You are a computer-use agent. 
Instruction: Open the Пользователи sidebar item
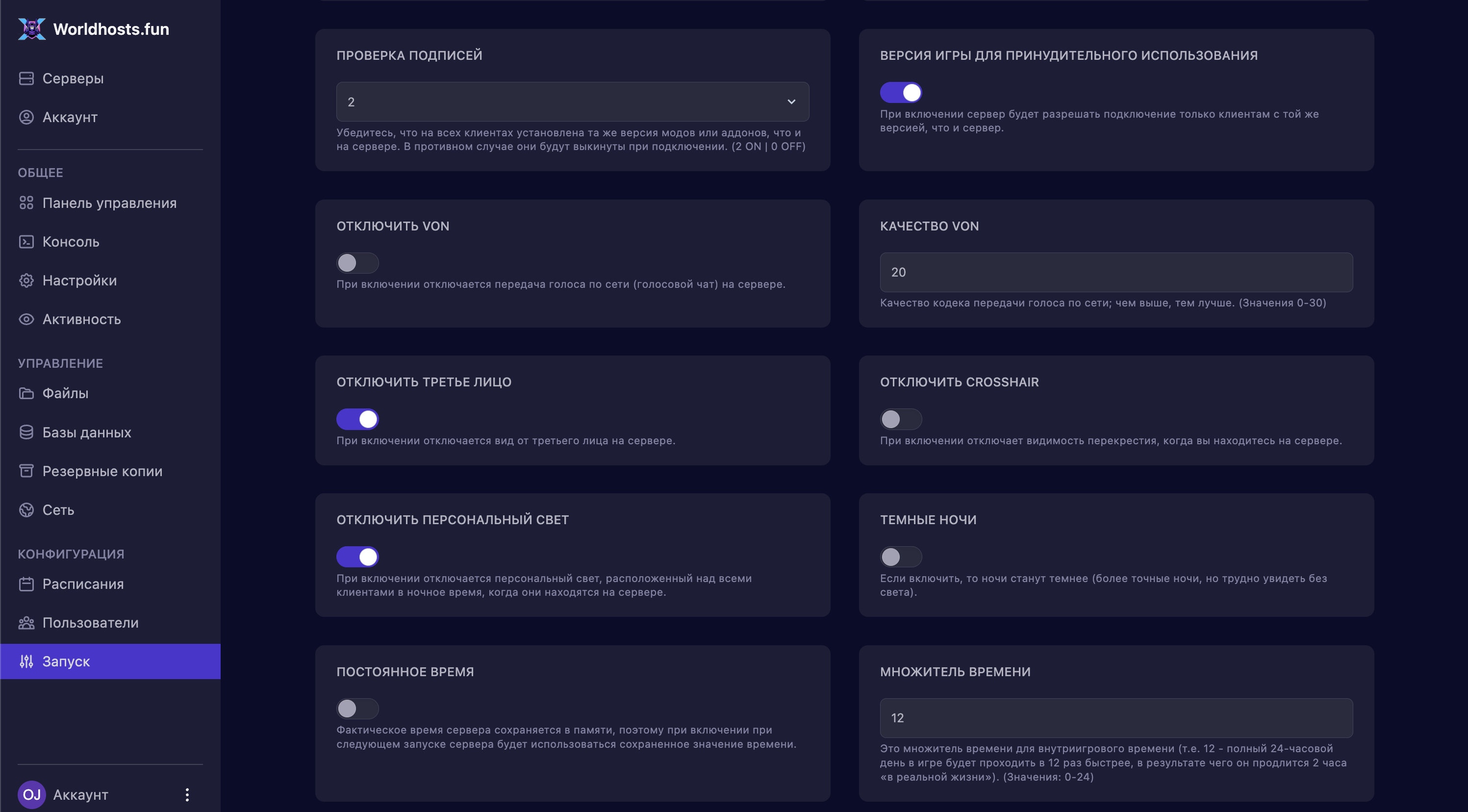pos(90,623)
